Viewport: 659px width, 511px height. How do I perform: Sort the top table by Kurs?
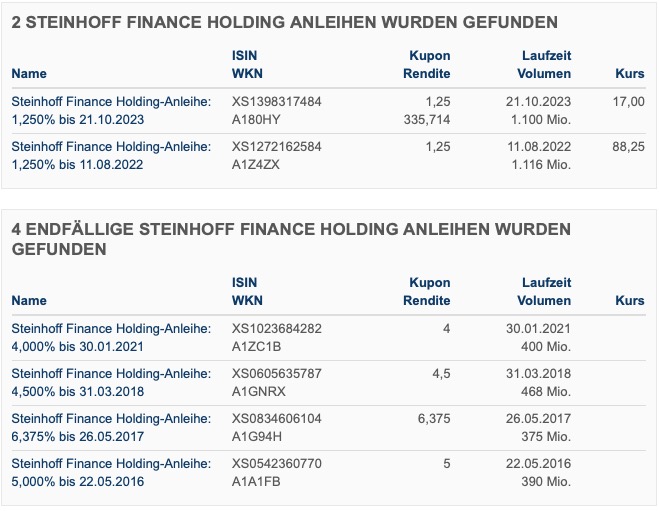tap(630, 74)
